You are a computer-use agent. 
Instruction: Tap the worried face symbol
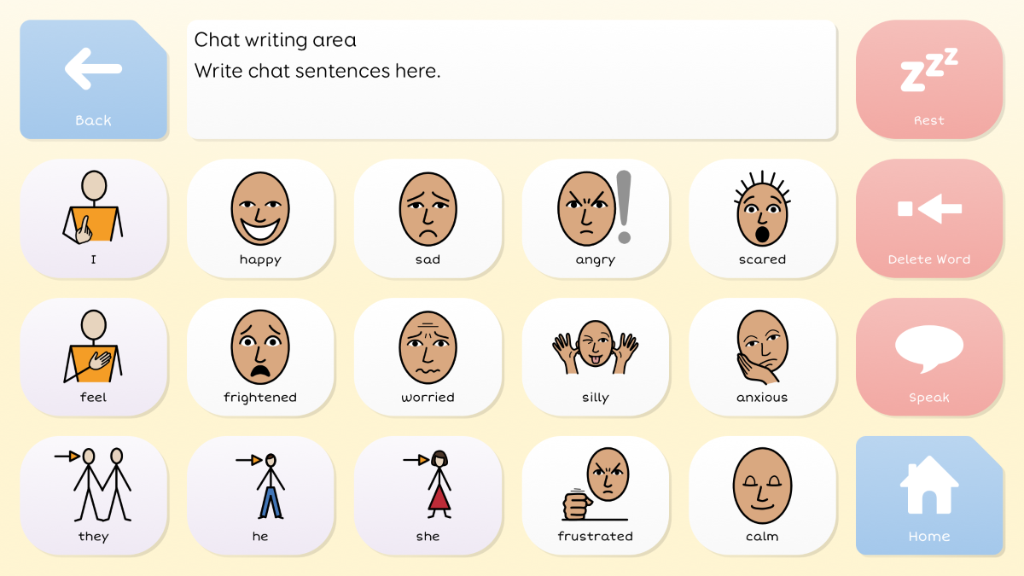pyautogui.click(x=428, y=356)
